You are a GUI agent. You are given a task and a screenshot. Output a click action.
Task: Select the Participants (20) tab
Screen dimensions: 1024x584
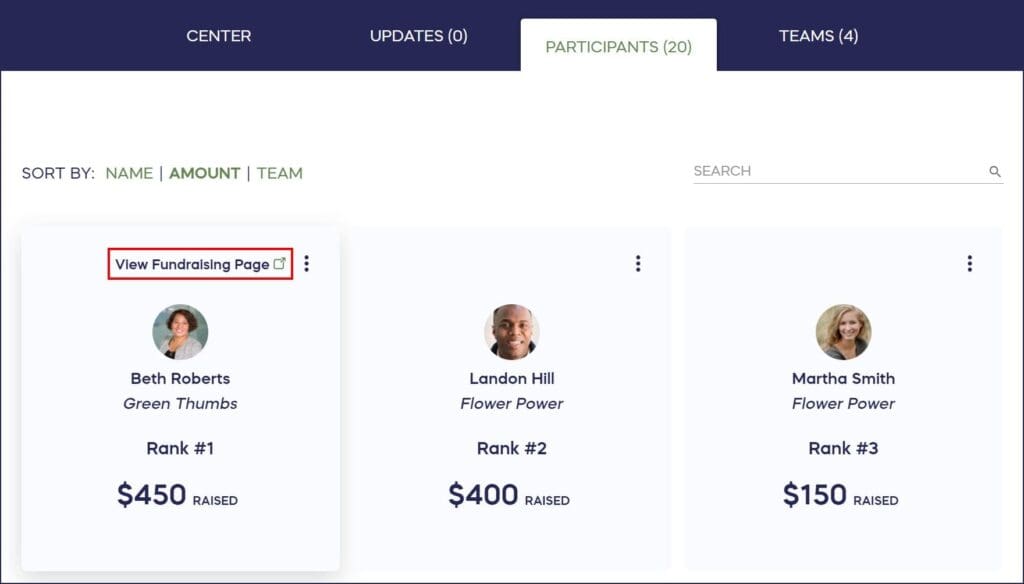tap(618, 46)
